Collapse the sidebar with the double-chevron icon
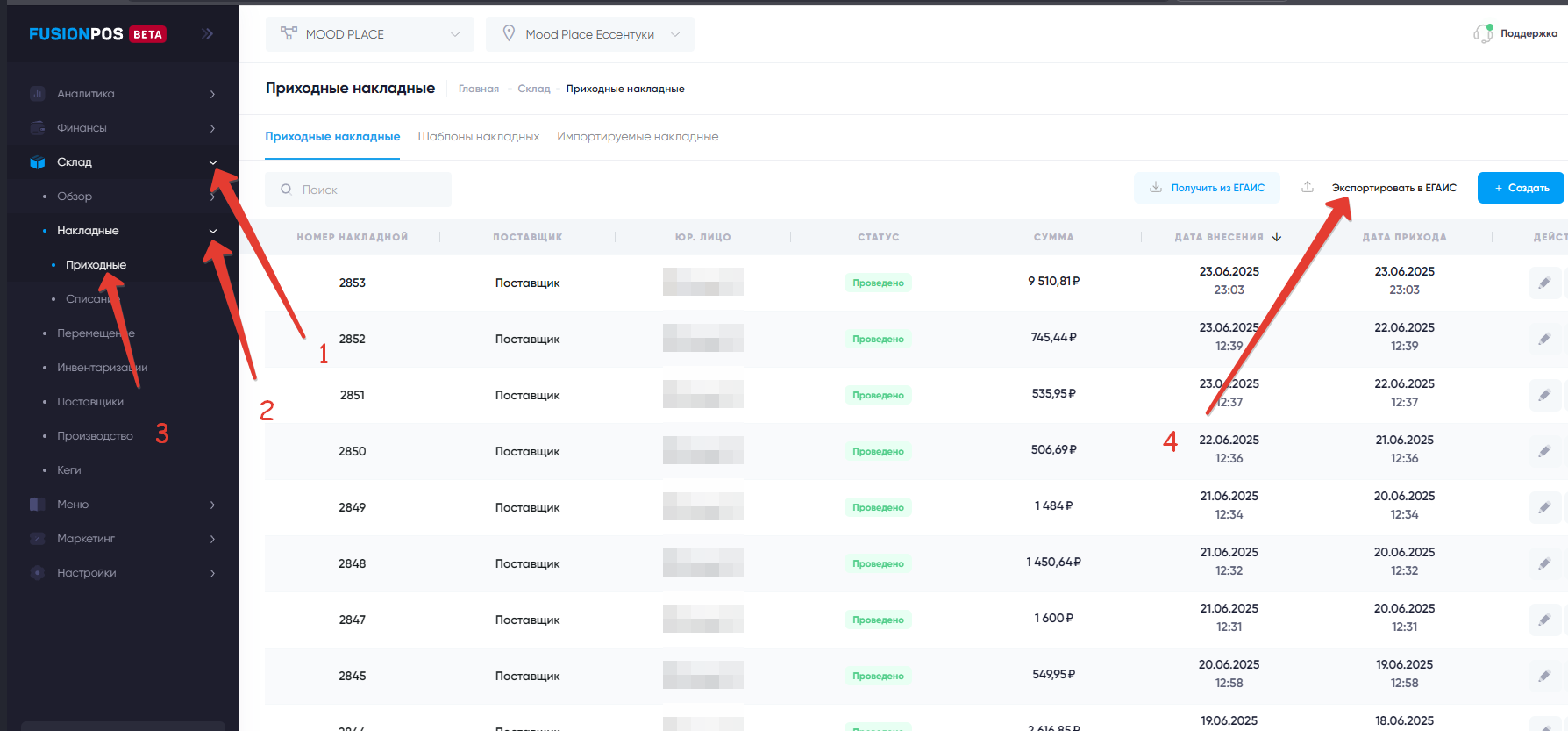This screenshot has width=1568, height=731. coord(207,34)
